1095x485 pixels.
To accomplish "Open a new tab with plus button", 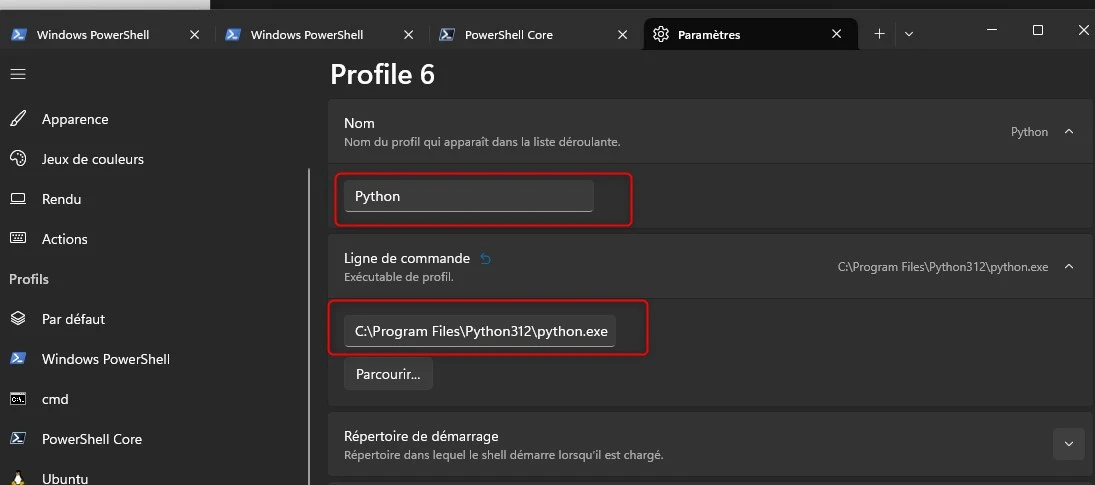I will tap(879, 33).
